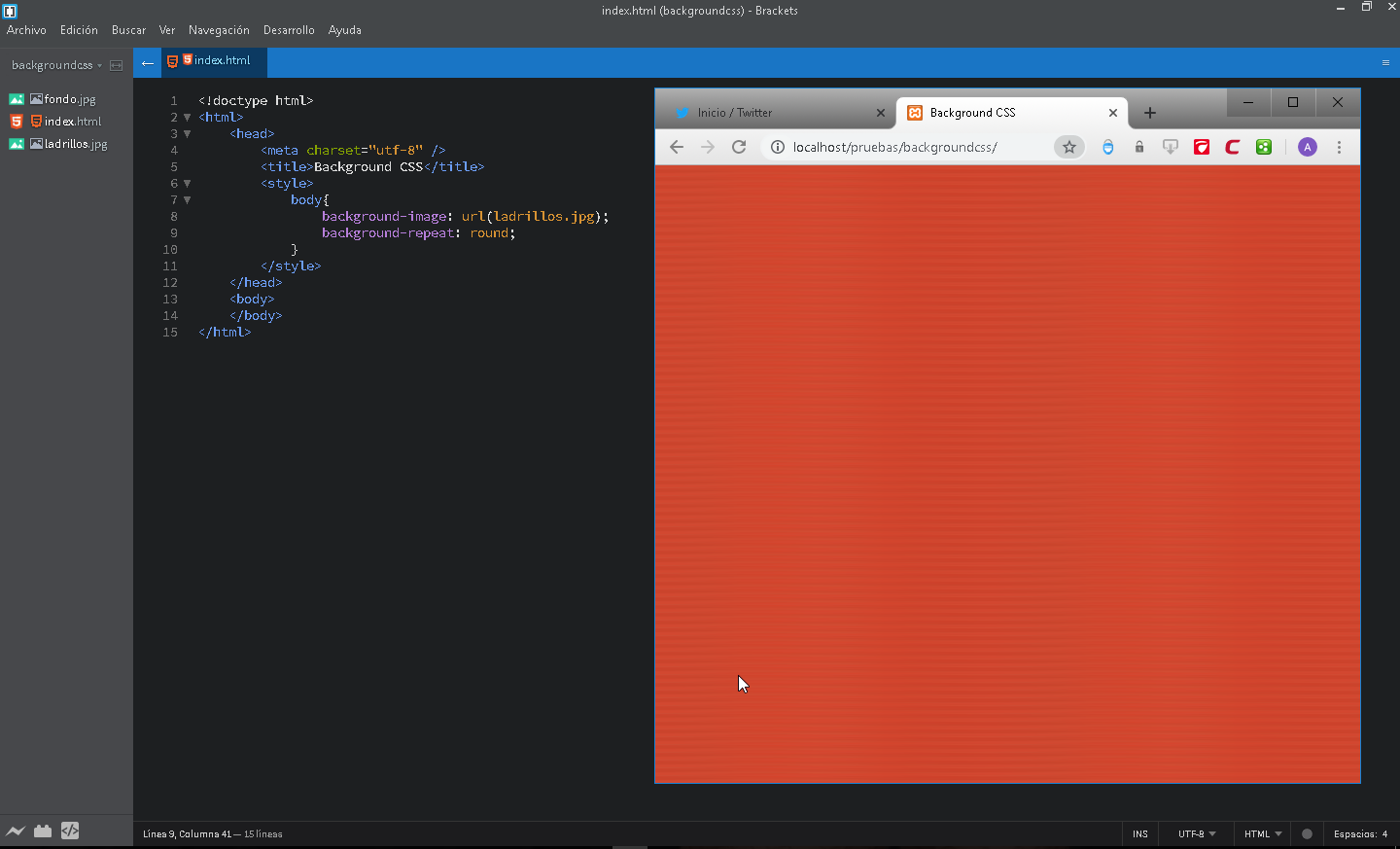Click the download-arrow extension icon in Chrome
This screenshot has height=849, width=1400.
(1170, 147)
